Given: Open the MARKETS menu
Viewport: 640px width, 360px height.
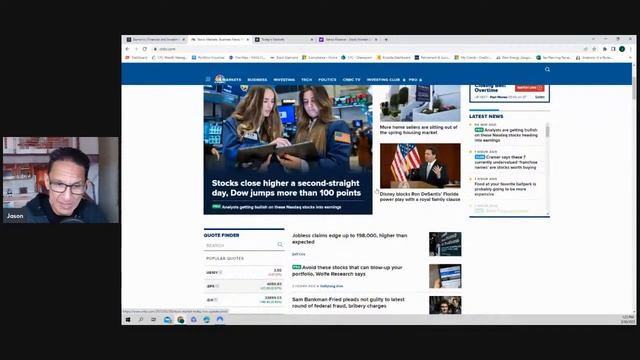Looking at the screenshot, I should [233, 80].
